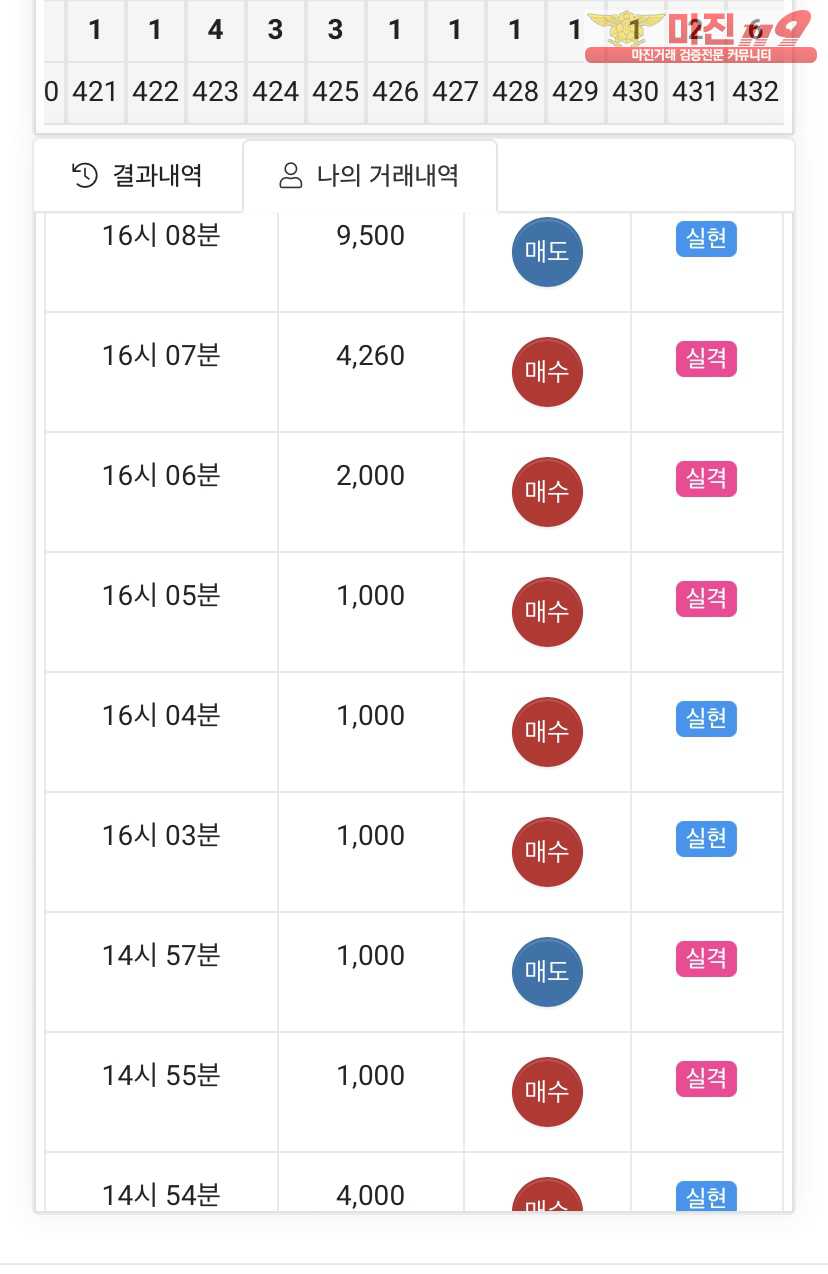This screenshot has height=1274, width=828.
Task: Open the 결과내역 tab
Action: click(x=138, y=176)
